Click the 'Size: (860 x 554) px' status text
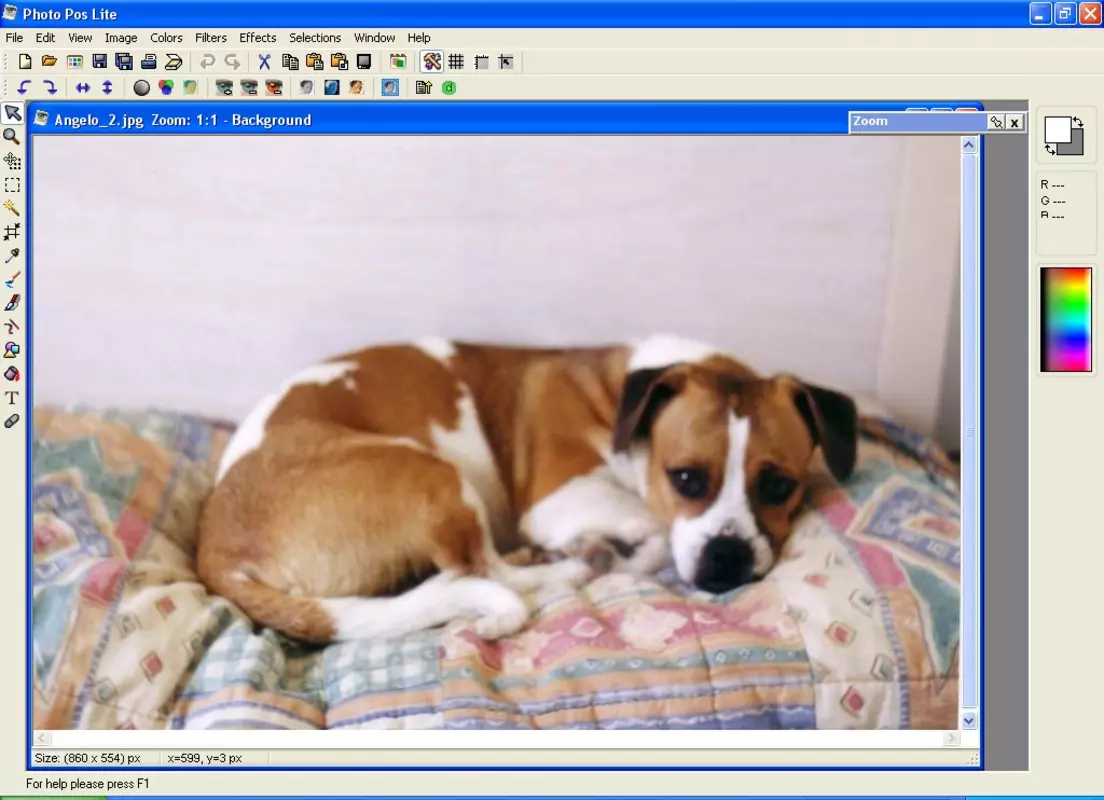The width and height of the screenshot is (1104, 800). 87,758
